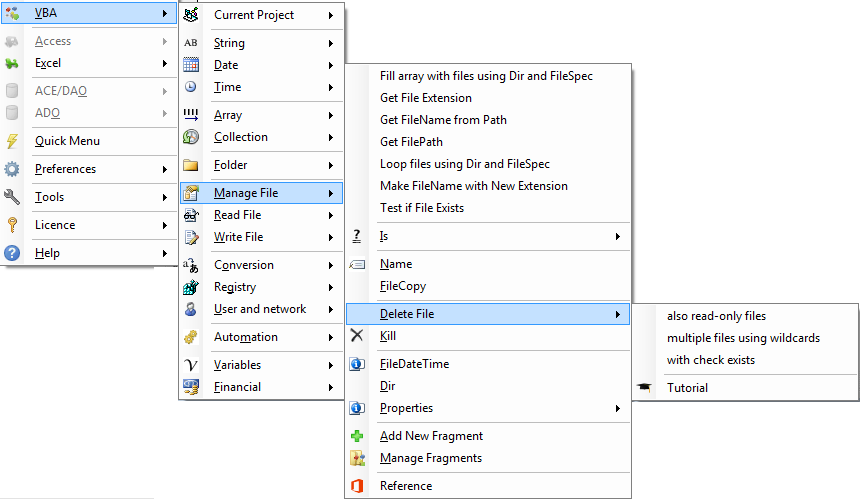Viewport: 860px width, 499px height.
Task: Expand the Current Project submenu arrow
Action: coord(331,15)
